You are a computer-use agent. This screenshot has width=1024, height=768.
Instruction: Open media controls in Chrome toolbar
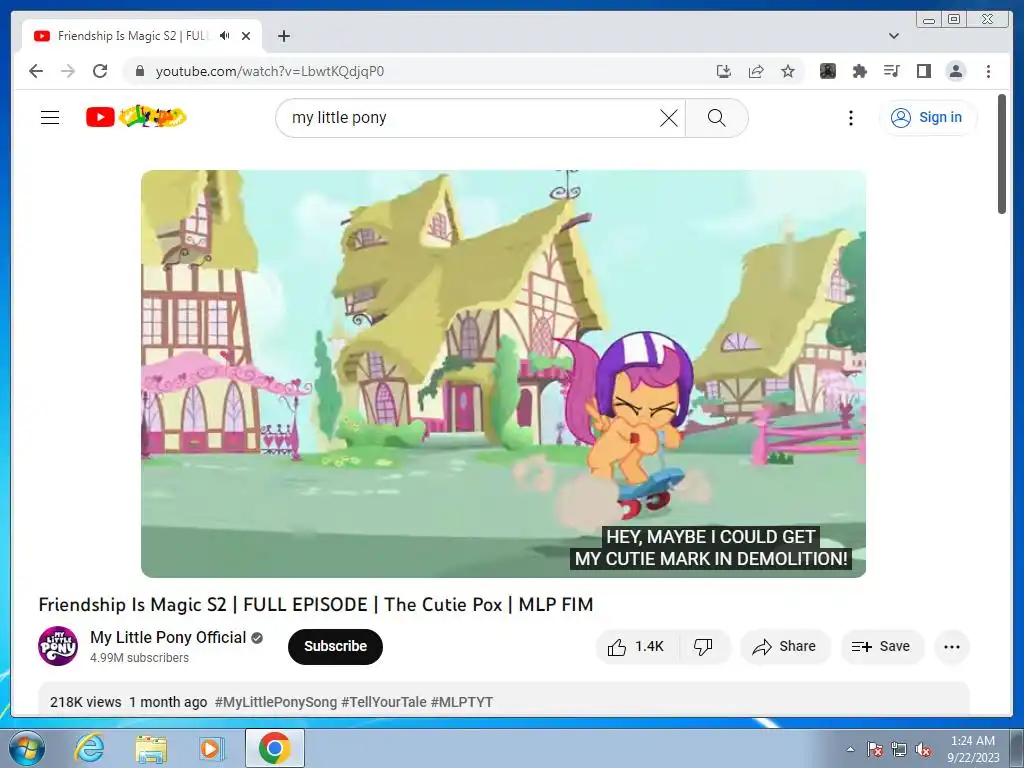pyautogui.click(x=891, y=71)
